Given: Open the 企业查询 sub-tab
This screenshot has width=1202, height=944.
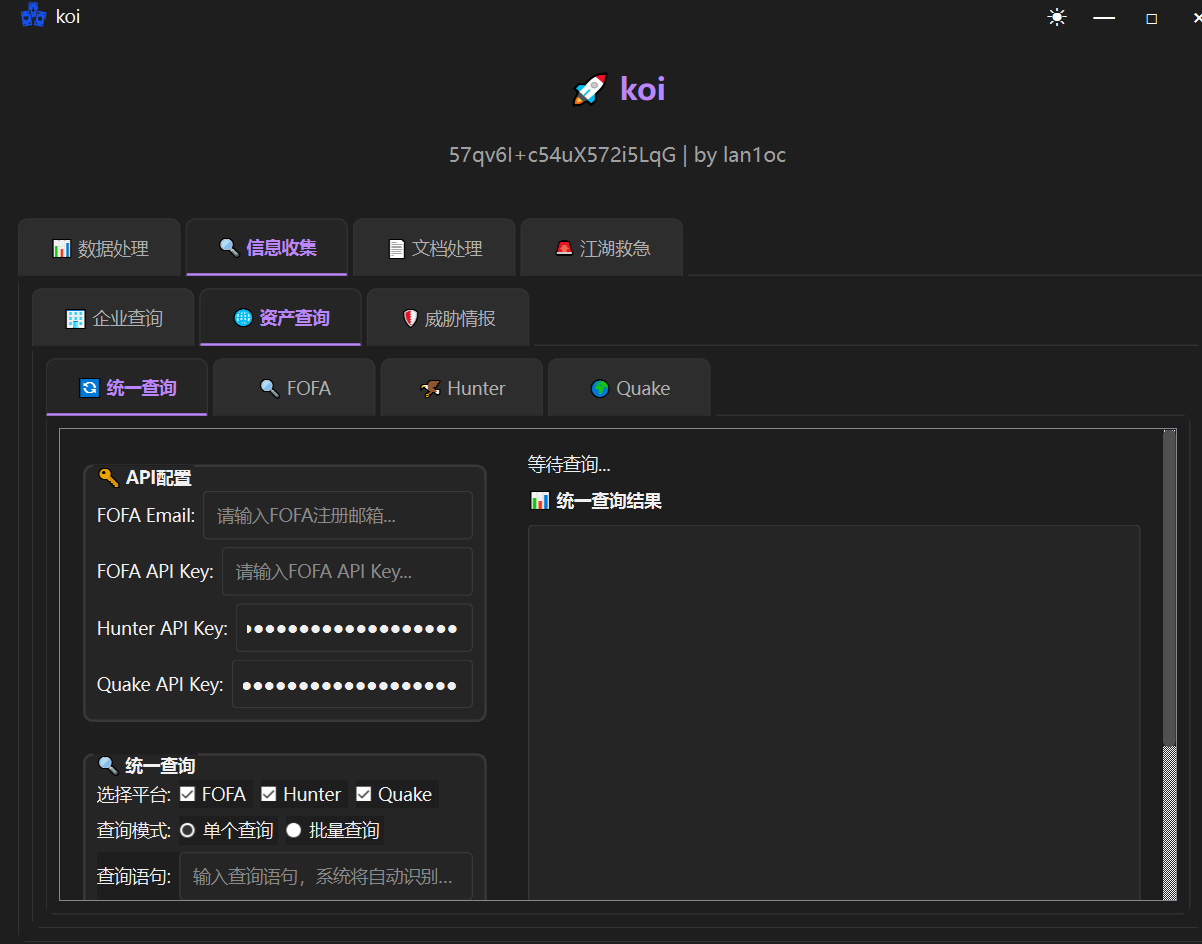Looking at the screenshot, I should tap(114, 319).
